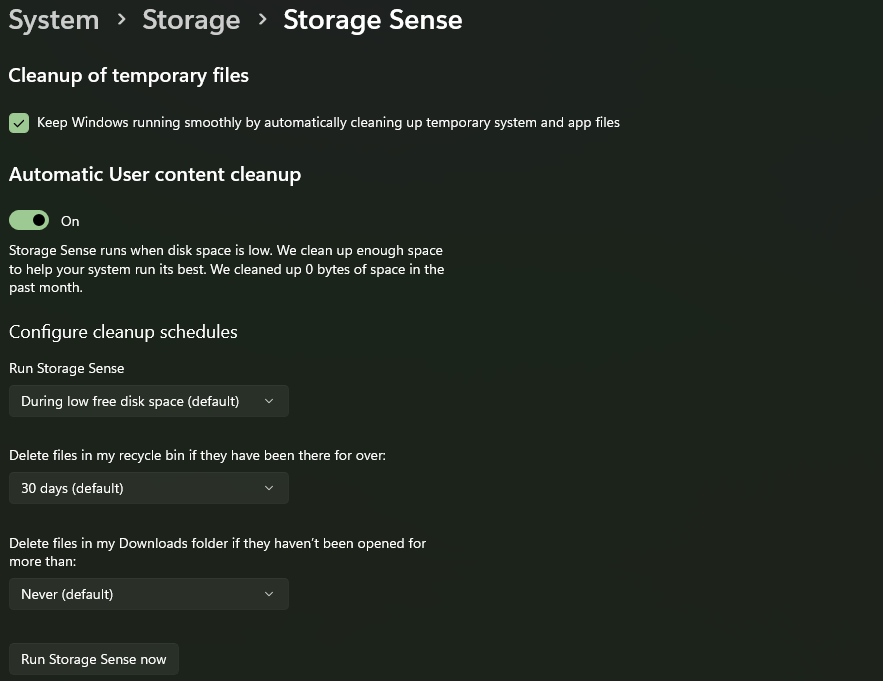
Task: Click the breadcrumb arrow before Storage Sense
Action: click(x=262, y=20)
